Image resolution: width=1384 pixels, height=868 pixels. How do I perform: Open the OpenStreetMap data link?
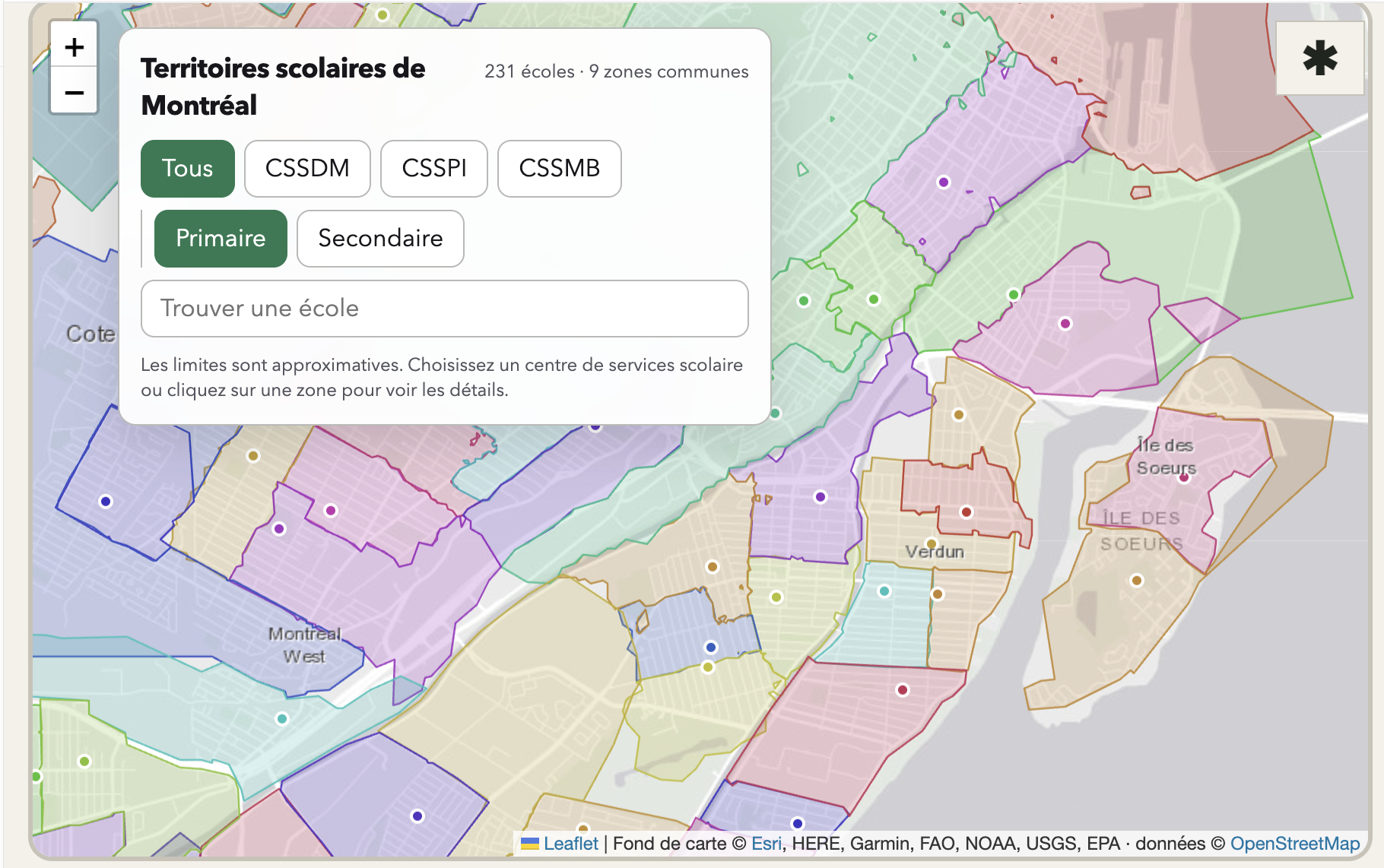tap(1295, 844)
